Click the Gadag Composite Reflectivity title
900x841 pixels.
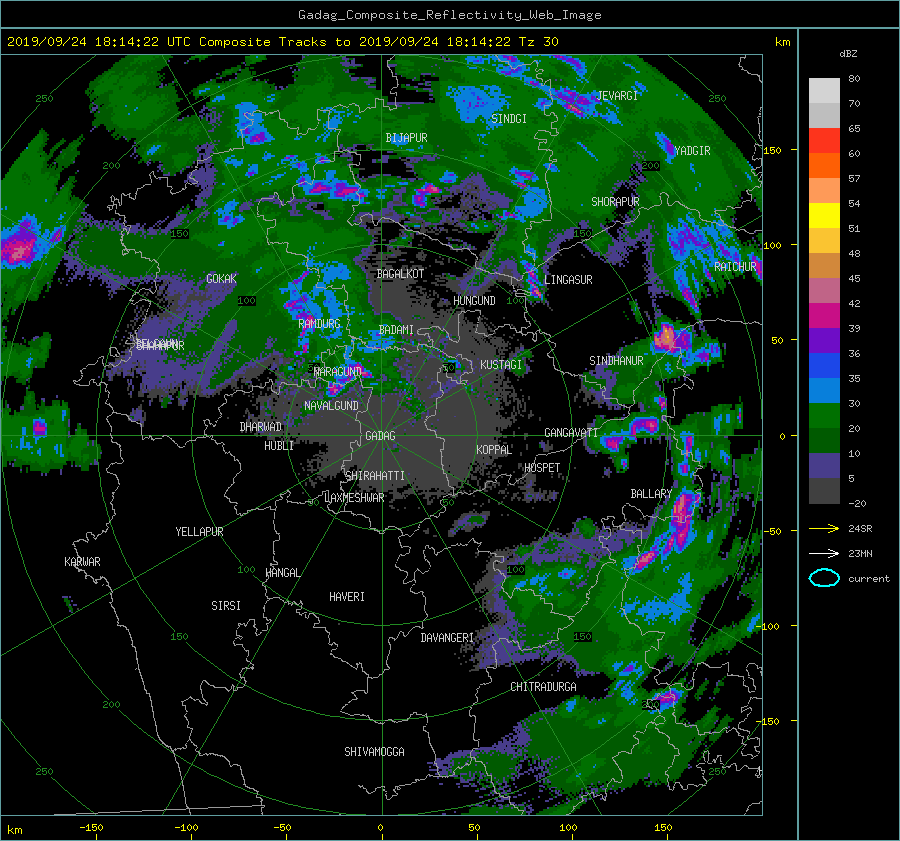[x=449, y=15]
